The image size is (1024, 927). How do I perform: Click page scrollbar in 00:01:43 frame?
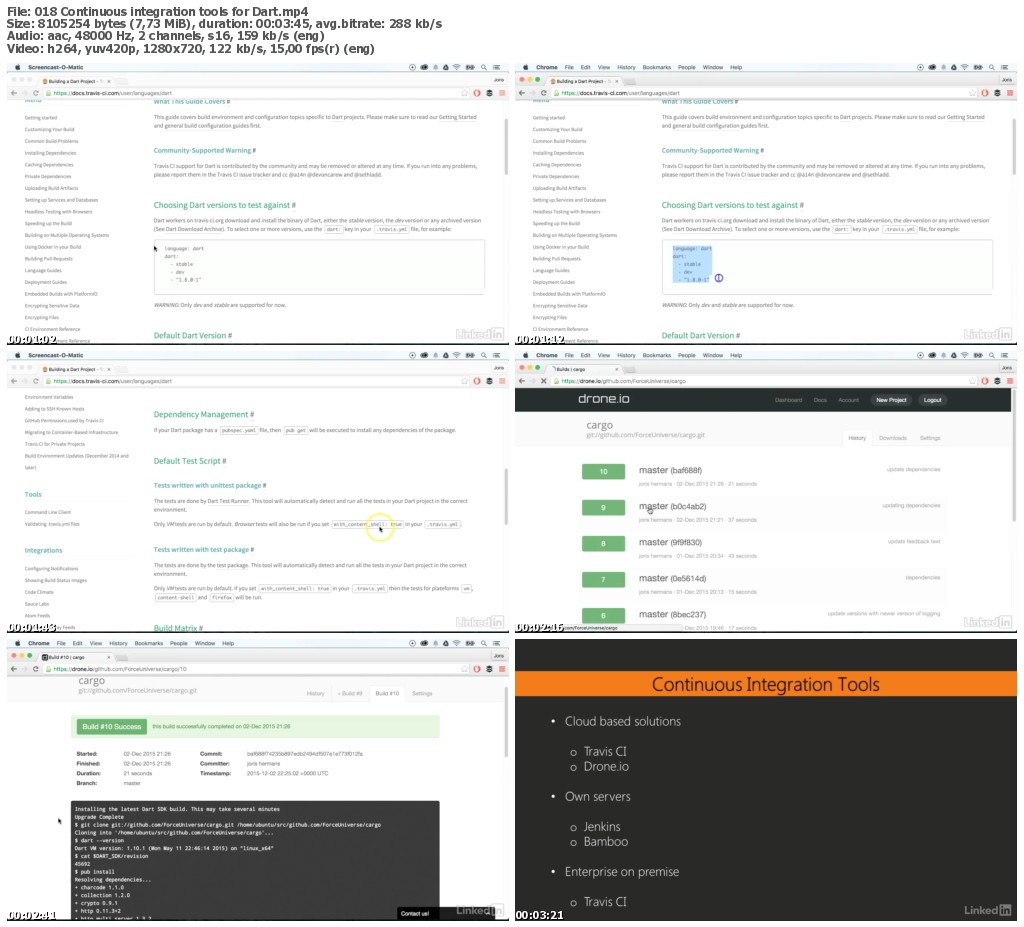point(505,496)
